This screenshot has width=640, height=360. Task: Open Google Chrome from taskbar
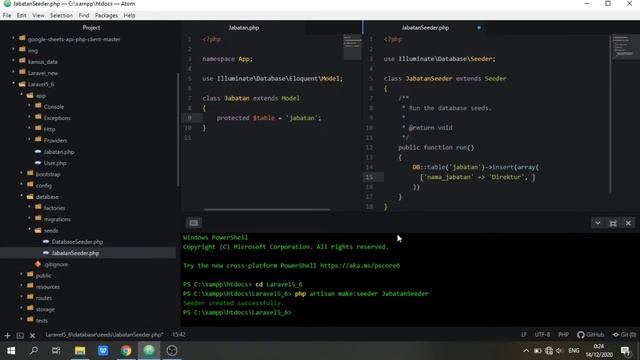click(126, 351)
